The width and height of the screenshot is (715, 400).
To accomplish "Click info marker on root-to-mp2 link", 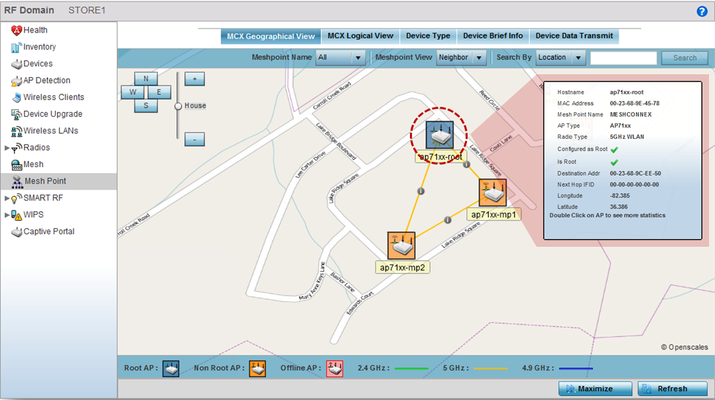I will [x=421, y=191].
